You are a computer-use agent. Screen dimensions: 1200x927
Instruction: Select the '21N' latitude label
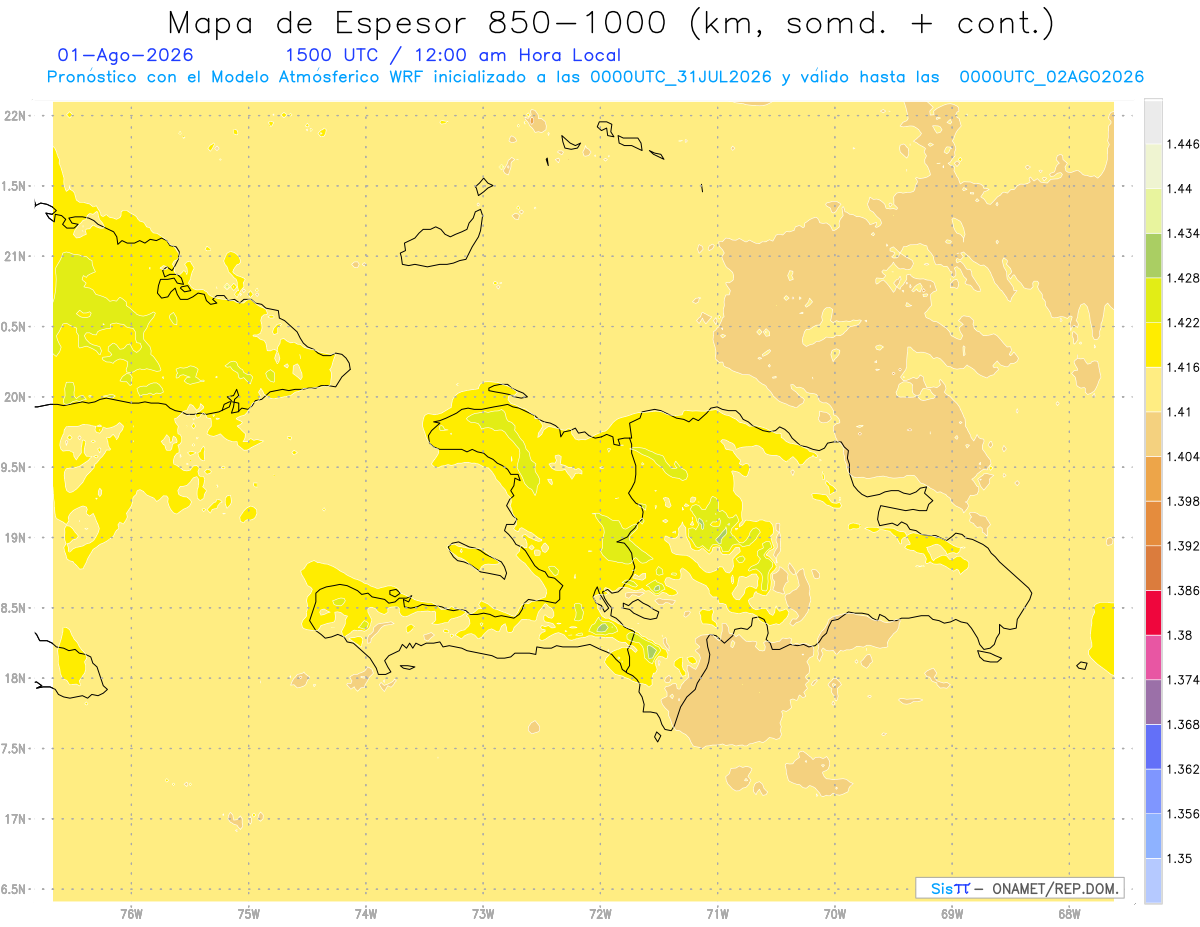point(17,256)
